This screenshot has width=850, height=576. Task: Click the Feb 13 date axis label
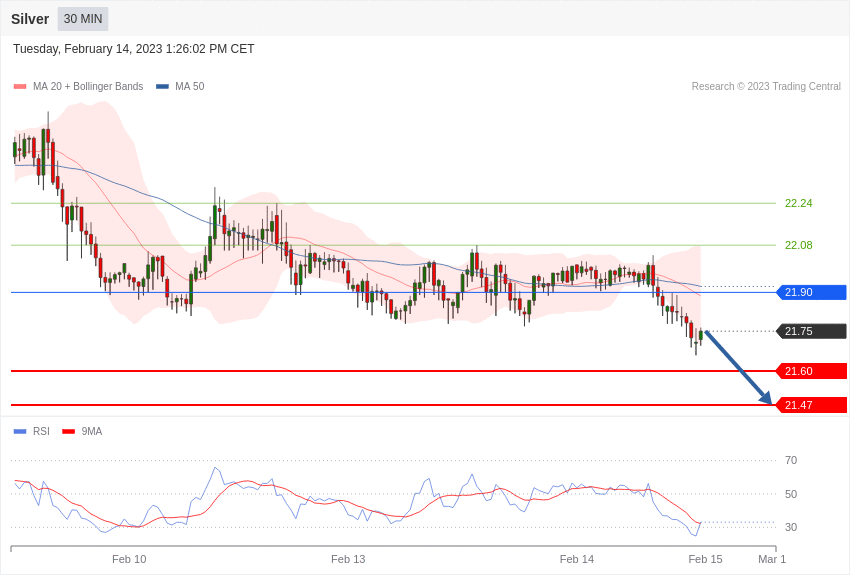pos(348,559)
